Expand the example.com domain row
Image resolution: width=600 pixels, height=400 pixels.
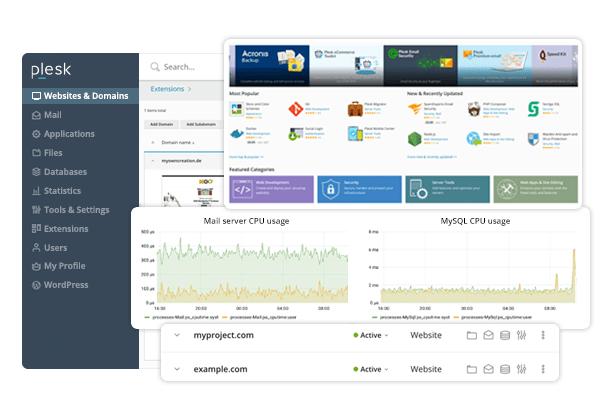177,369
